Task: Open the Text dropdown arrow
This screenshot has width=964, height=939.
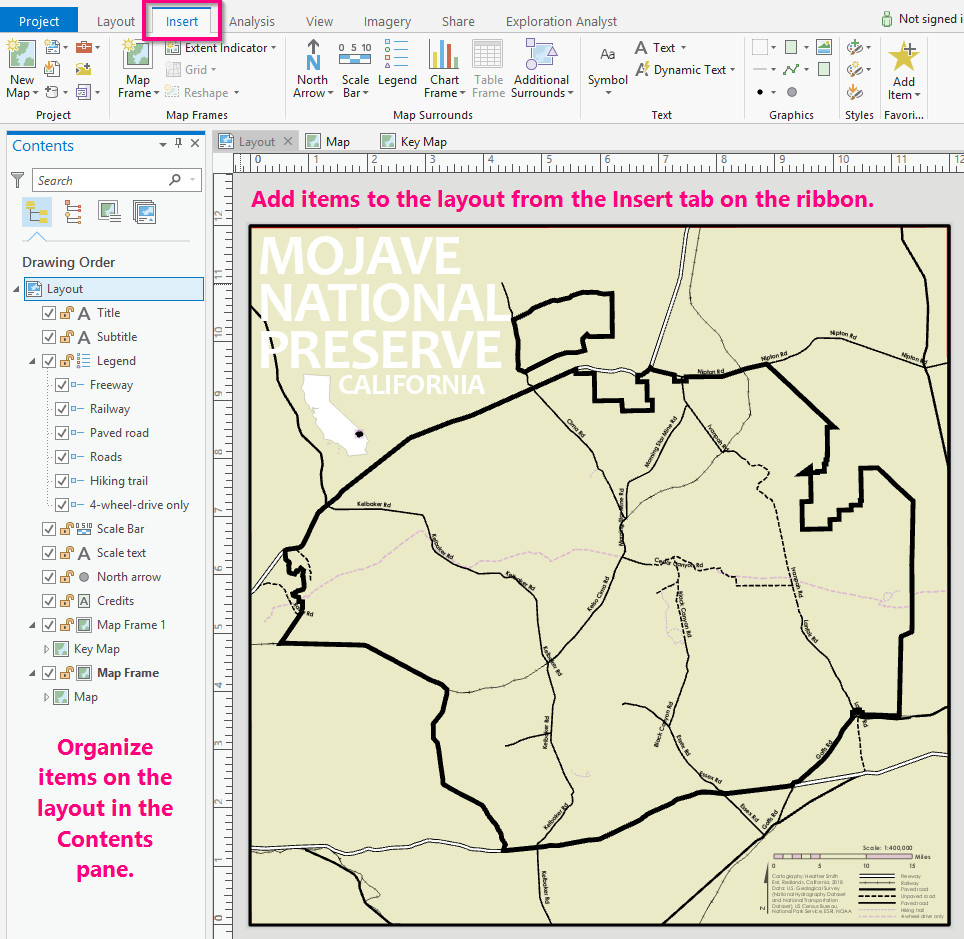Action: click(684, 48)
